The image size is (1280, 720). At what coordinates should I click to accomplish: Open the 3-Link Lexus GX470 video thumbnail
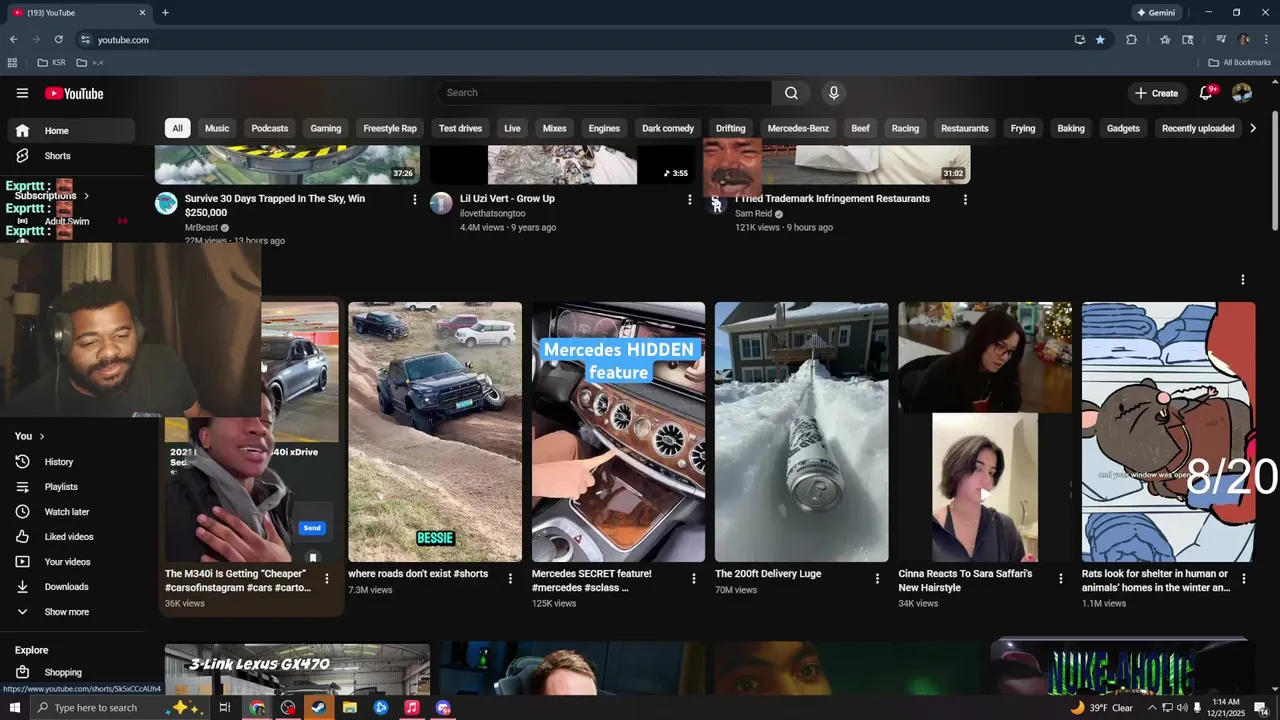[297, 669]
